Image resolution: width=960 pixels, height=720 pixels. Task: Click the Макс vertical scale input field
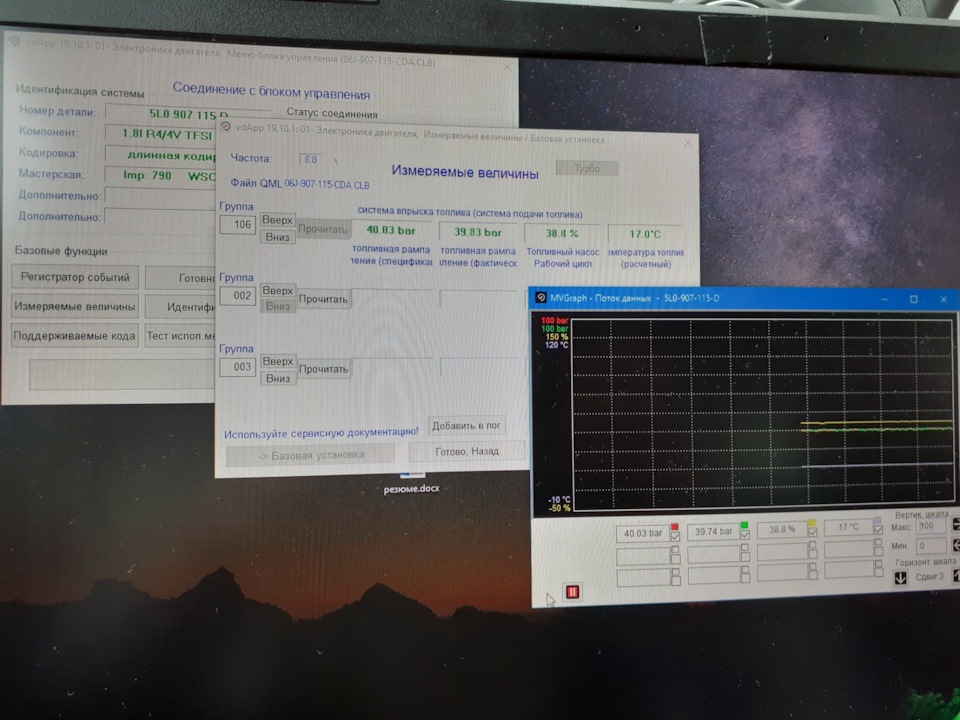click(931, 524)
